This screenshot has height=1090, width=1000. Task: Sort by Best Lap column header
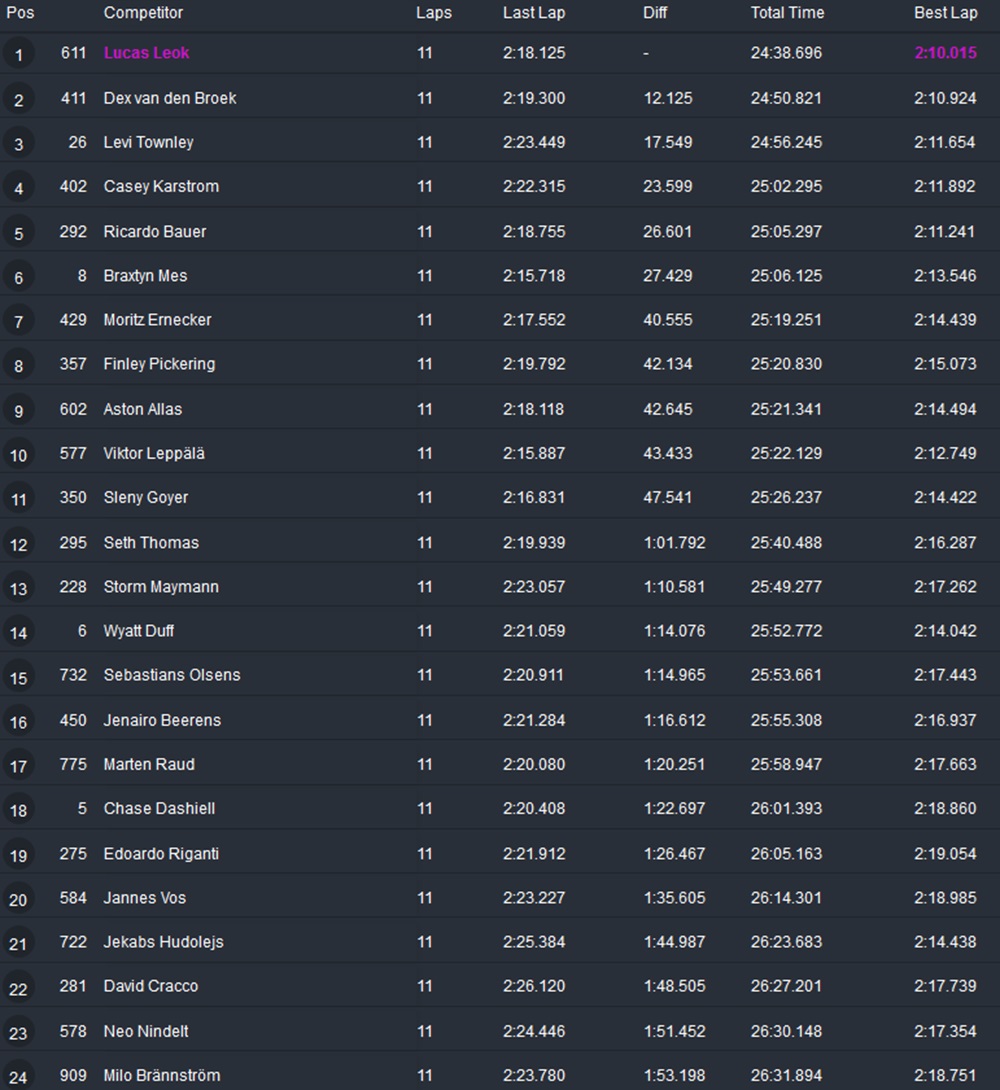[945, 13]
